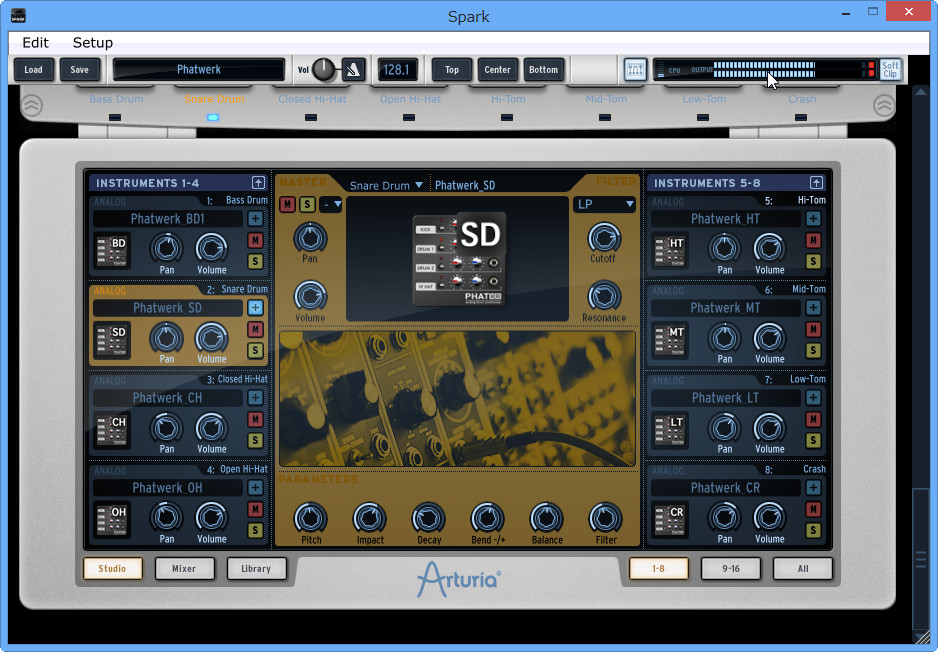This screenshot has height=652, width=938.
Task: Mute the Crash instrument
Action: coord(813,509)
